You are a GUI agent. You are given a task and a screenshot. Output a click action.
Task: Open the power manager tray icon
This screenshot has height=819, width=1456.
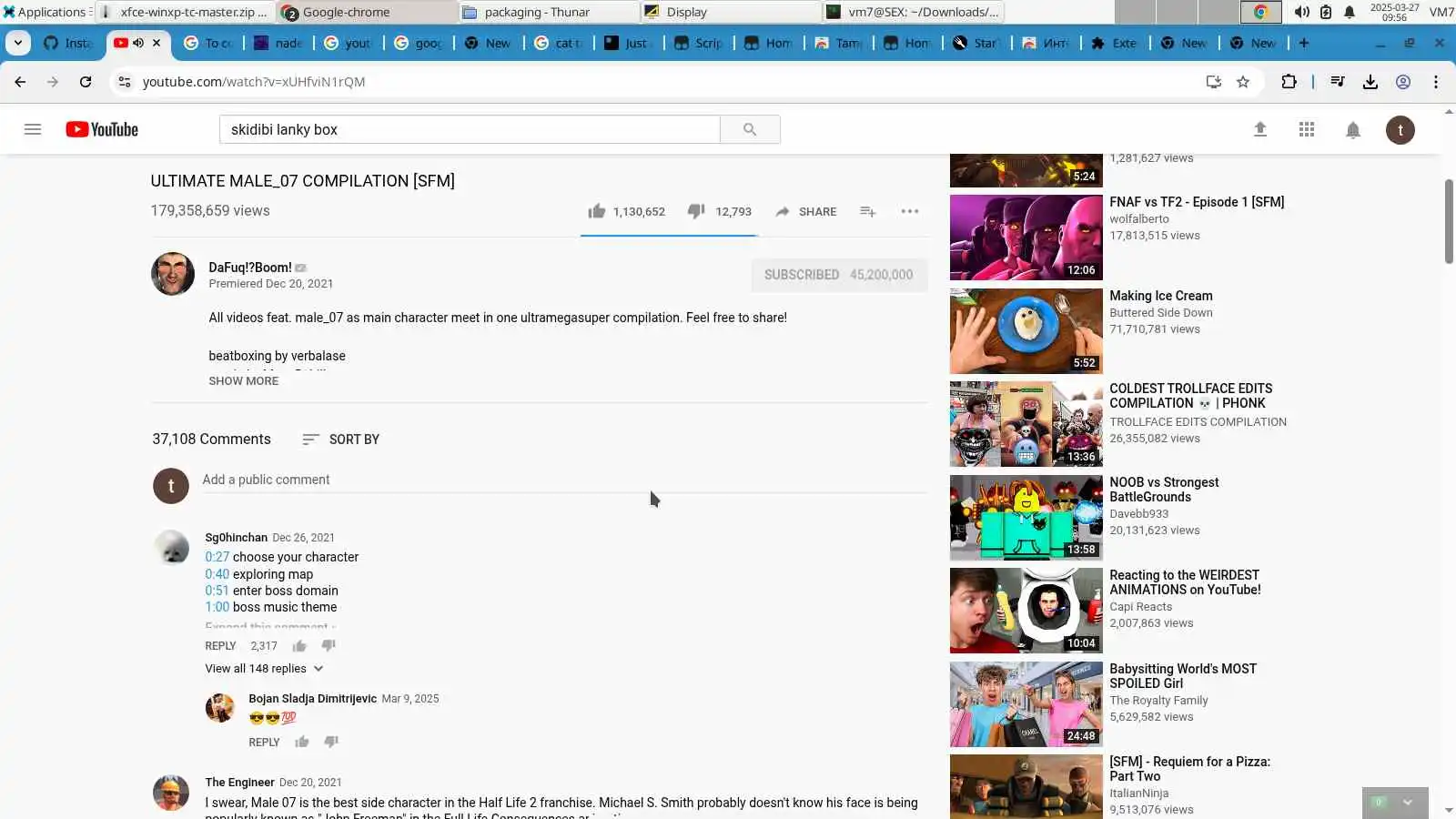point(1326,12)
